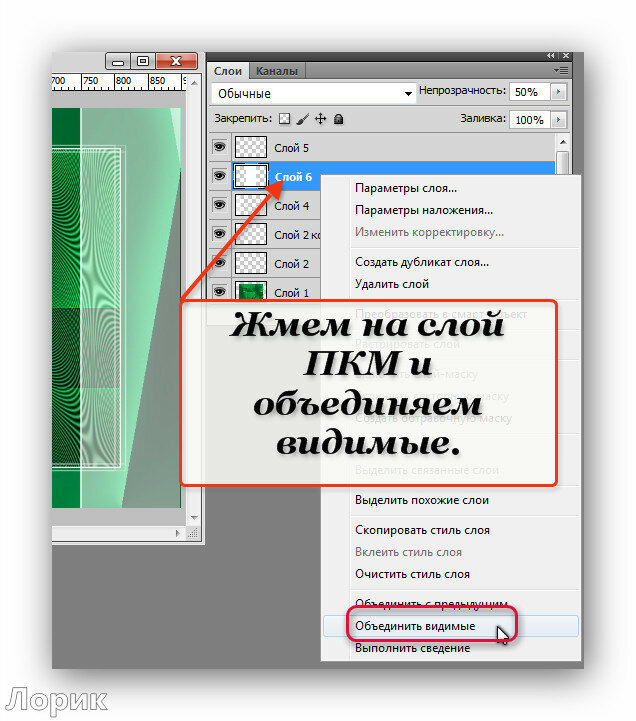Image resolution: width=636 pixels, height=721 pixels.
Task: Collapse the panel with double-arrow icon
Action: pyautogui.click(x=550, y=56)
